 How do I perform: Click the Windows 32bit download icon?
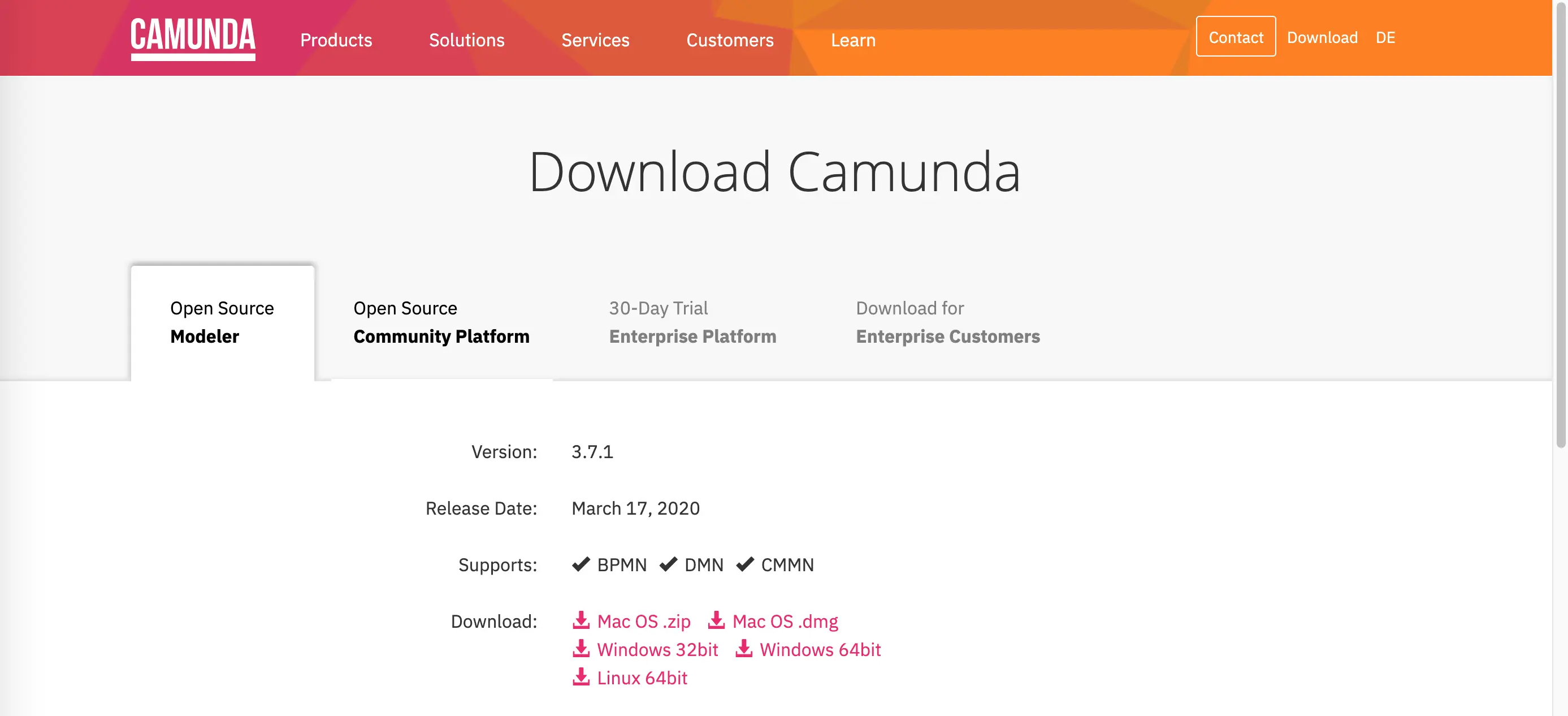(x=582, y=649)
